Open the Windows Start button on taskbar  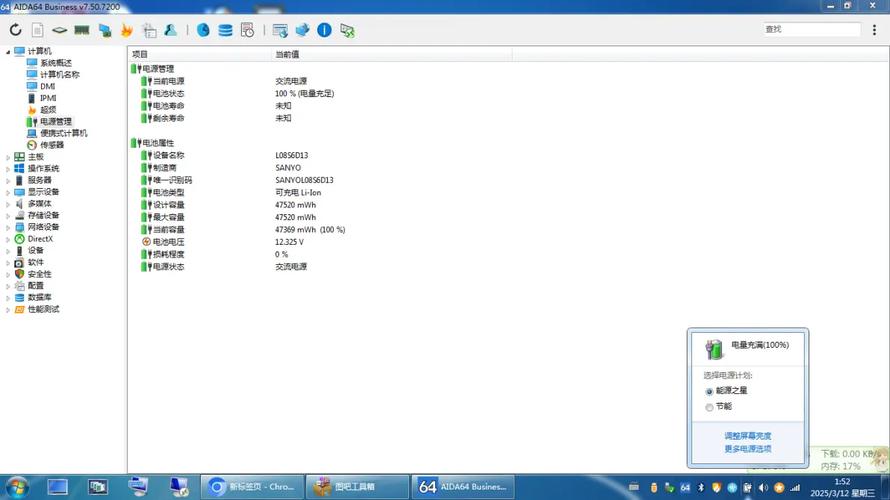click(14, 487)
